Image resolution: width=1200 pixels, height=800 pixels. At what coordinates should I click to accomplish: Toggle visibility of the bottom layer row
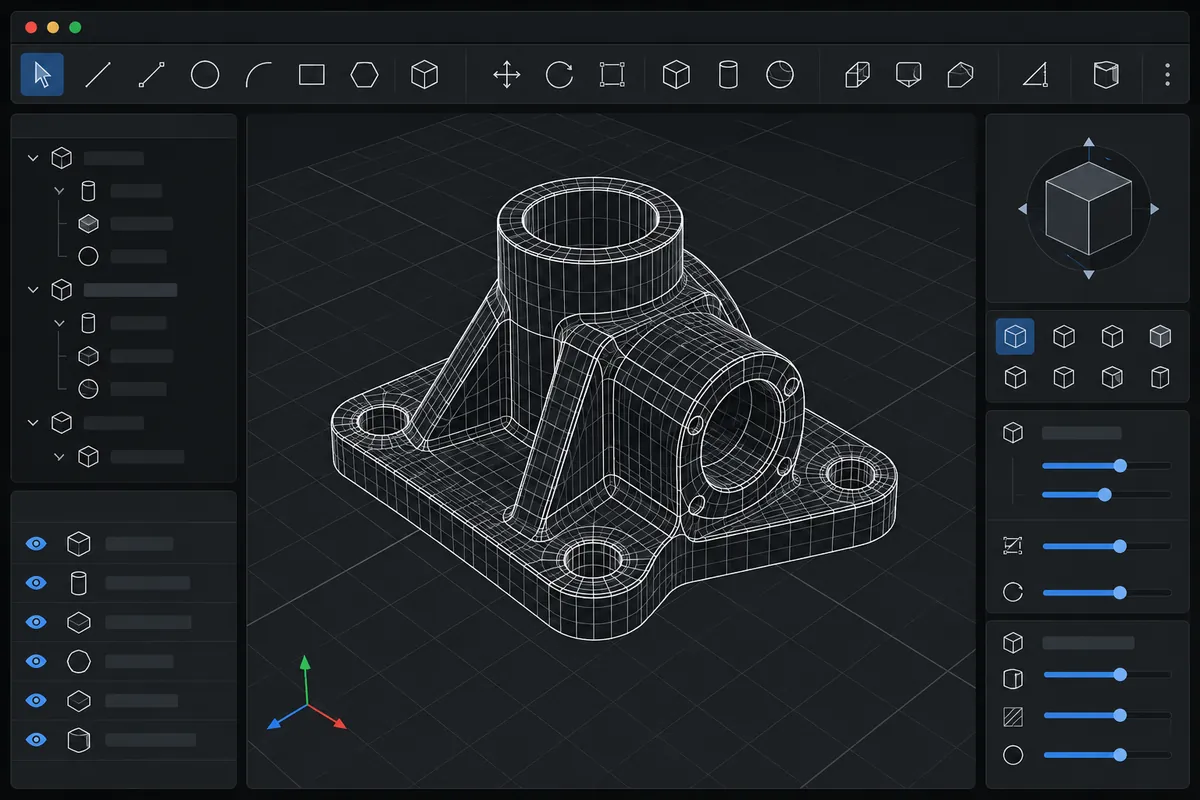(36, 740)
